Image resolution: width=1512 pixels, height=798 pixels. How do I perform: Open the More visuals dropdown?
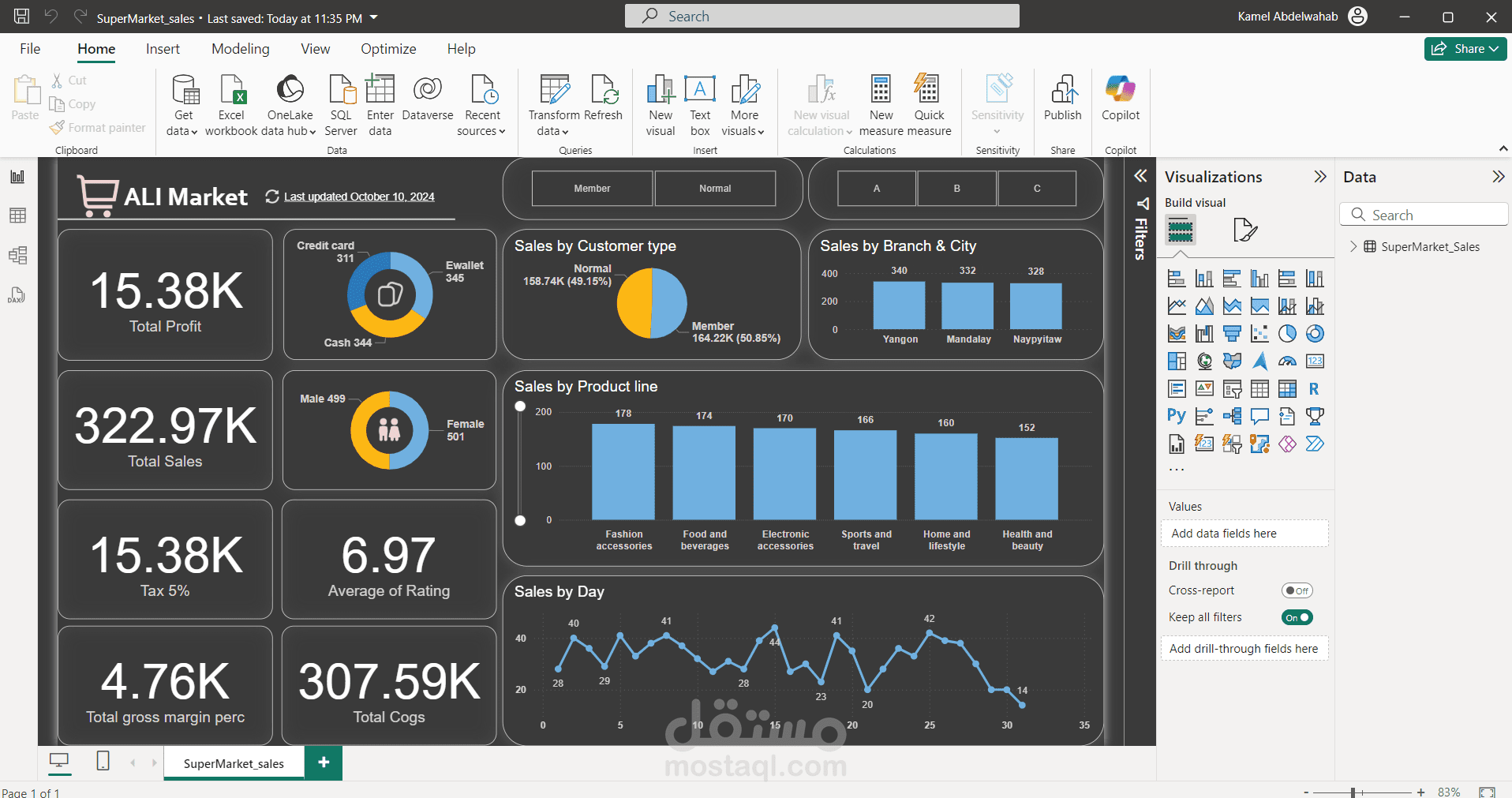pos(743,106)
